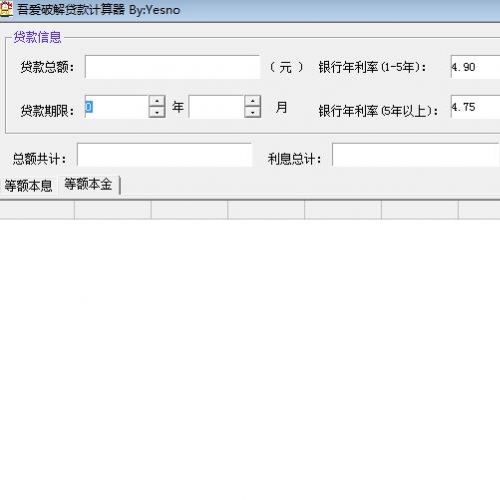This screenshot has height=500, width=500.
Task: Switch to the 等额本息 tab
Action: (29, 186)
